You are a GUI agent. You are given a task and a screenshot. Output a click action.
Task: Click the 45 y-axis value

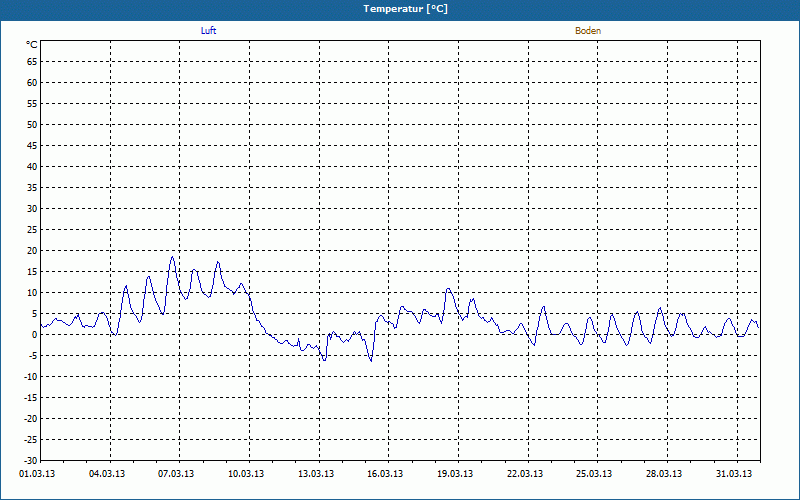point(32,145)
